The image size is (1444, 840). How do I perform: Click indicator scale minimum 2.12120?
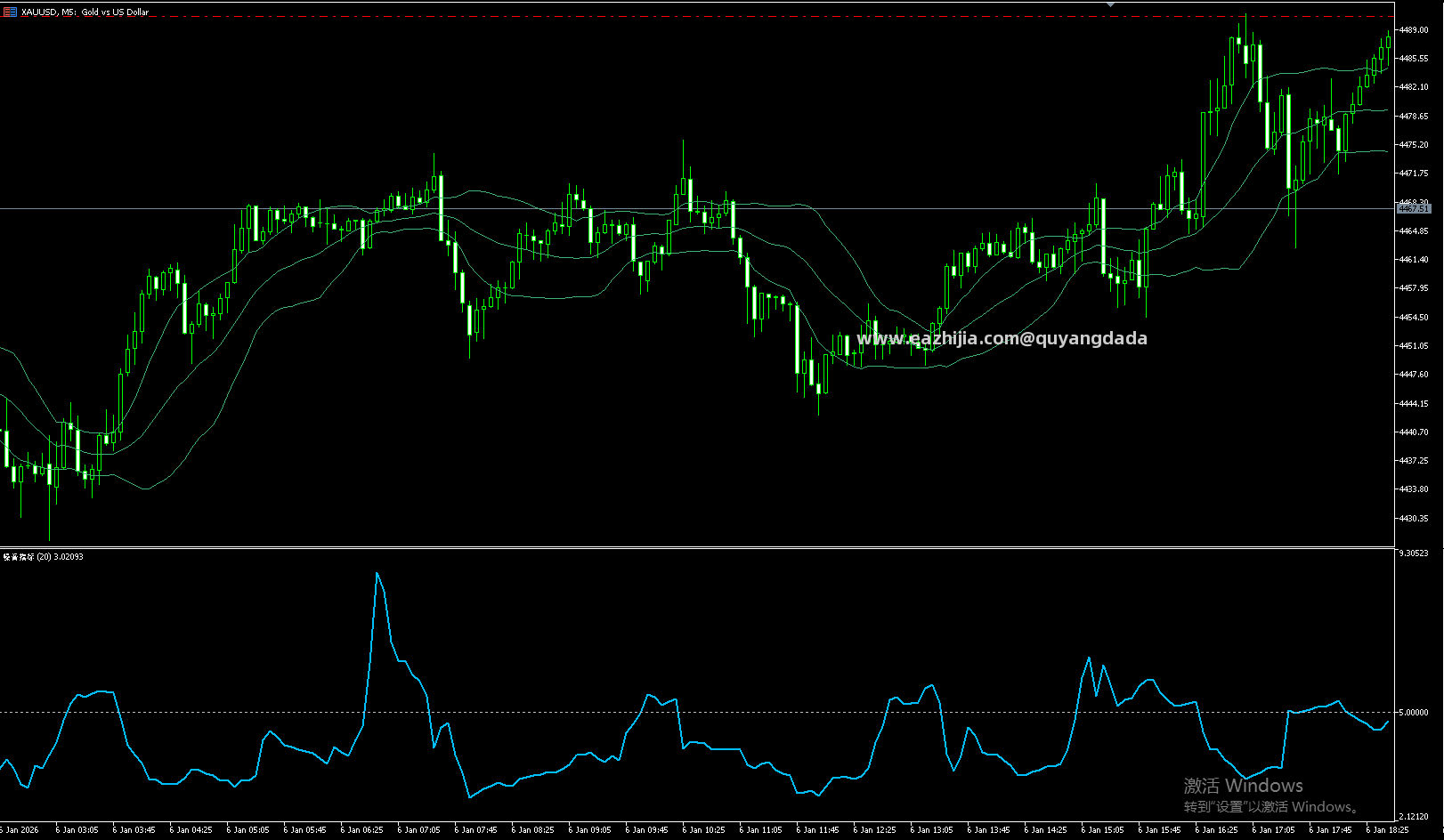point(1414,817)
